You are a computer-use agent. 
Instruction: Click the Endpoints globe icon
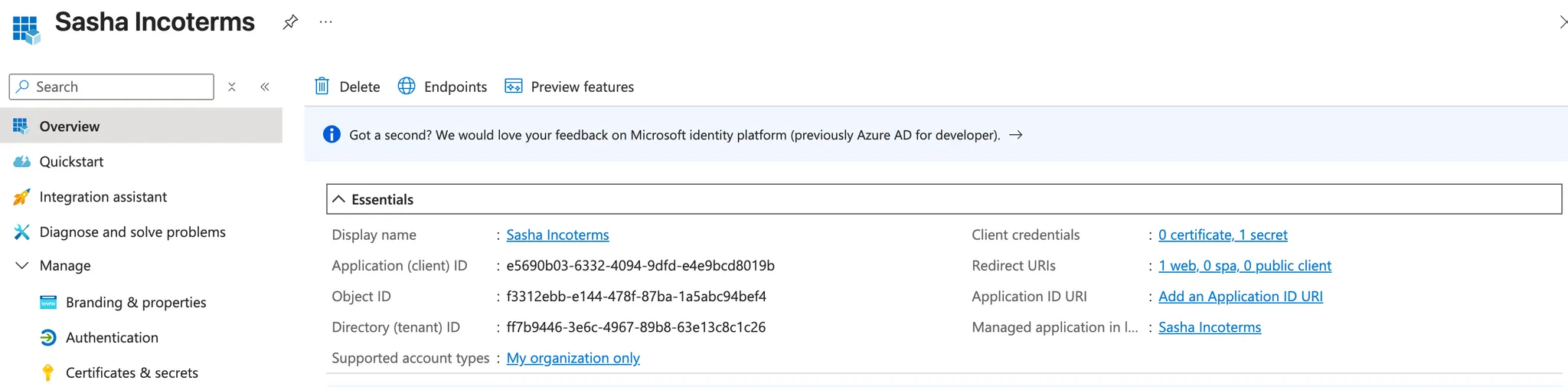tap(407, 86)
